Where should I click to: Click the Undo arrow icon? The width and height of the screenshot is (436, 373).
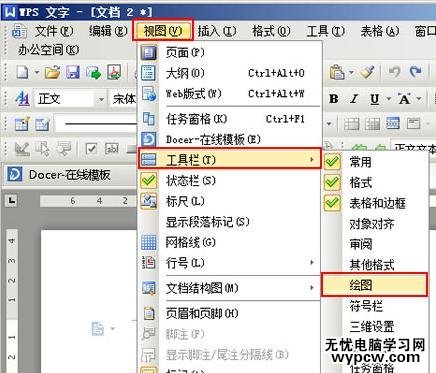click(395, 72)
